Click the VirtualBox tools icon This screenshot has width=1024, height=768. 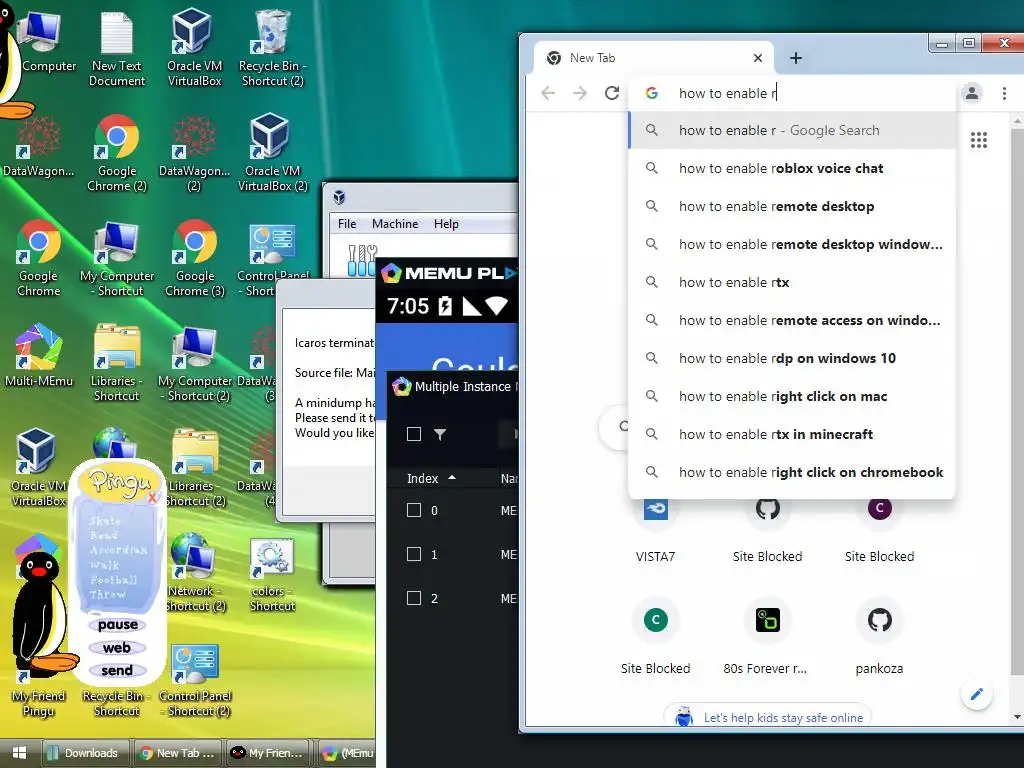[362, 261]
